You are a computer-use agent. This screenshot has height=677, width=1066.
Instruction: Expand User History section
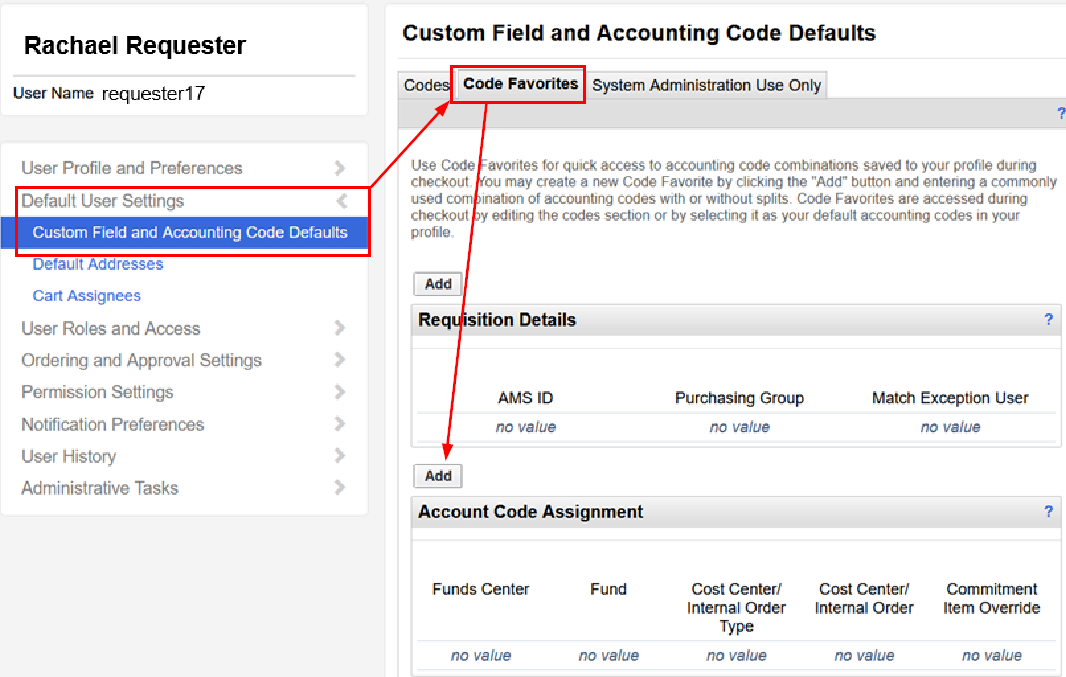pyautogui.click(x=340, y=456)
